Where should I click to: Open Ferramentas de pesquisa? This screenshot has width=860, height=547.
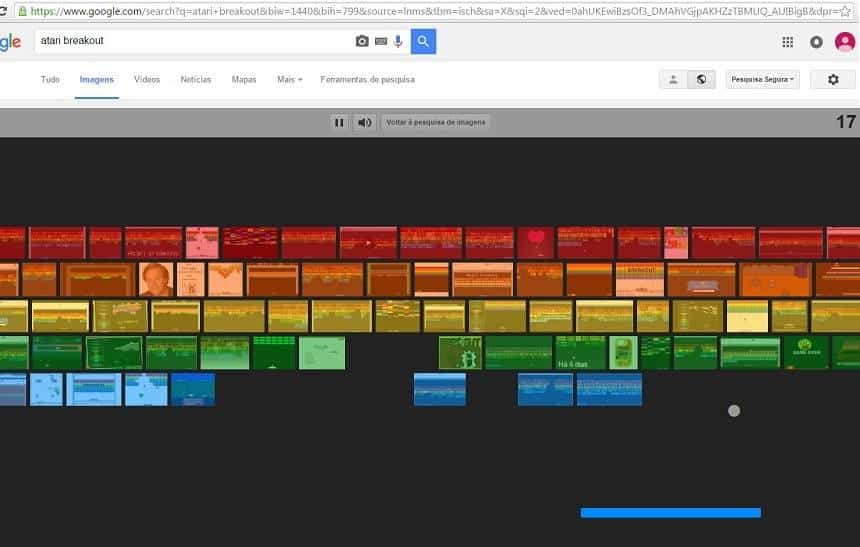pyautogui.click(x=367, y=80)
